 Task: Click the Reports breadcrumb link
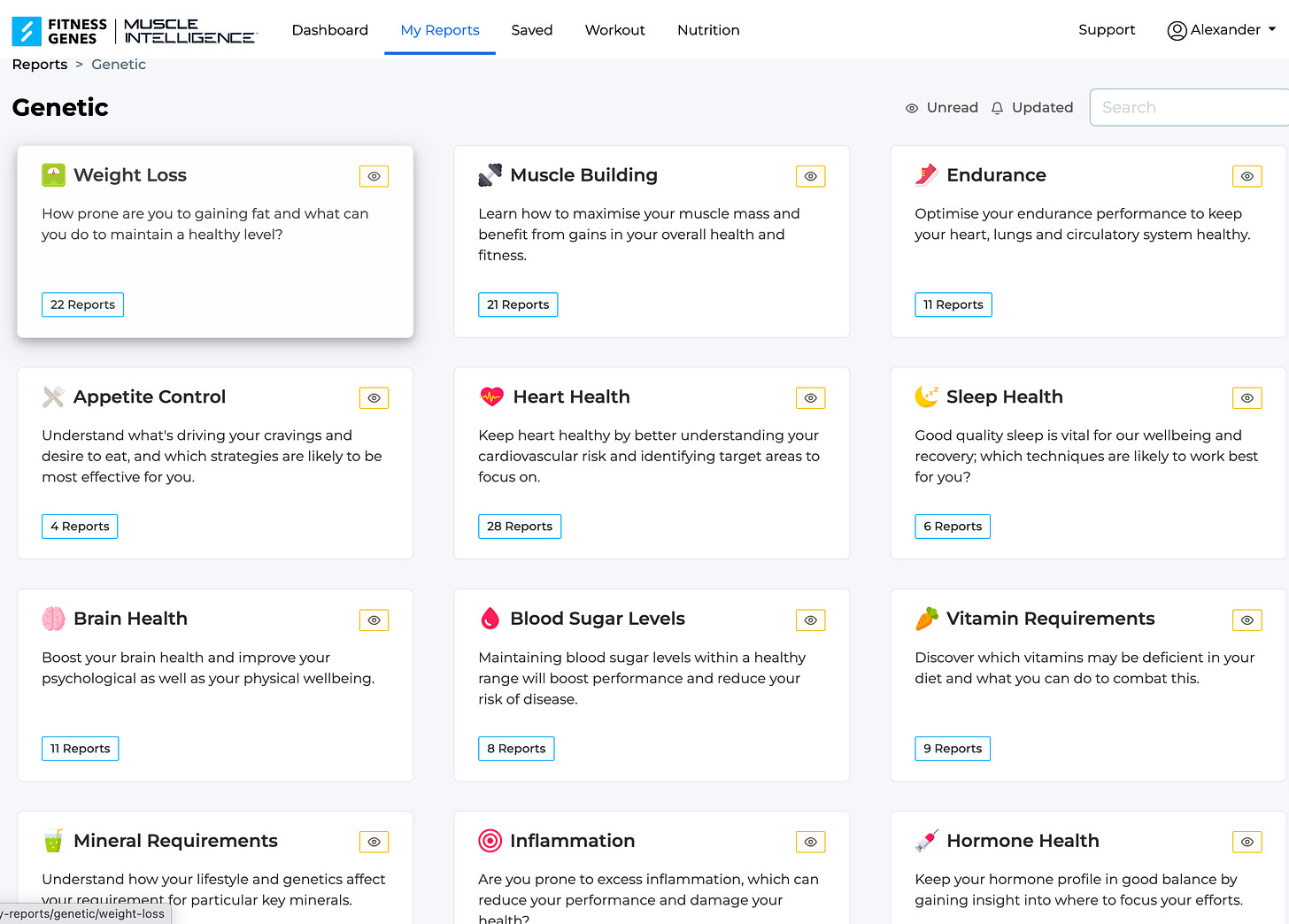click(x=40, y=65)
